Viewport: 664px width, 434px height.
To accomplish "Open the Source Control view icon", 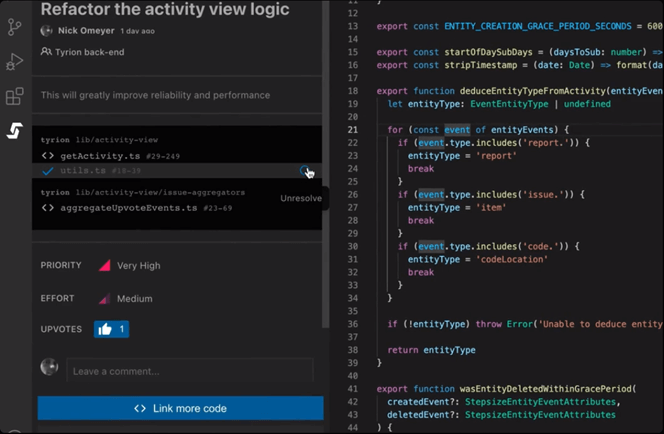I will pyautogui.click(x=14, y=27).
